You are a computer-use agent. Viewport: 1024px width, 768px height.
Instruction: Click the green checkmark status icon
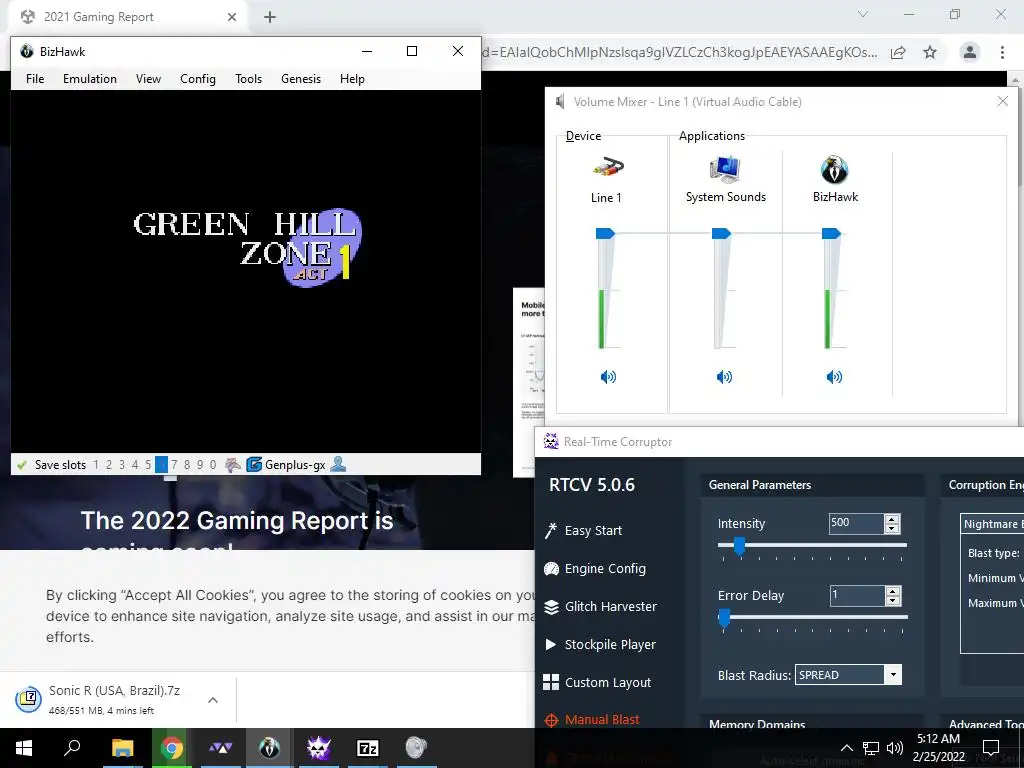pos(22,465)
